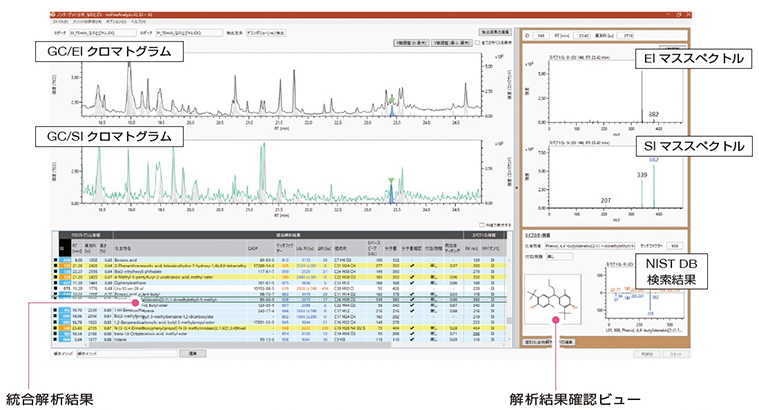Click the blue peak marker in GC/EI chromatogram

coord(391,112)
